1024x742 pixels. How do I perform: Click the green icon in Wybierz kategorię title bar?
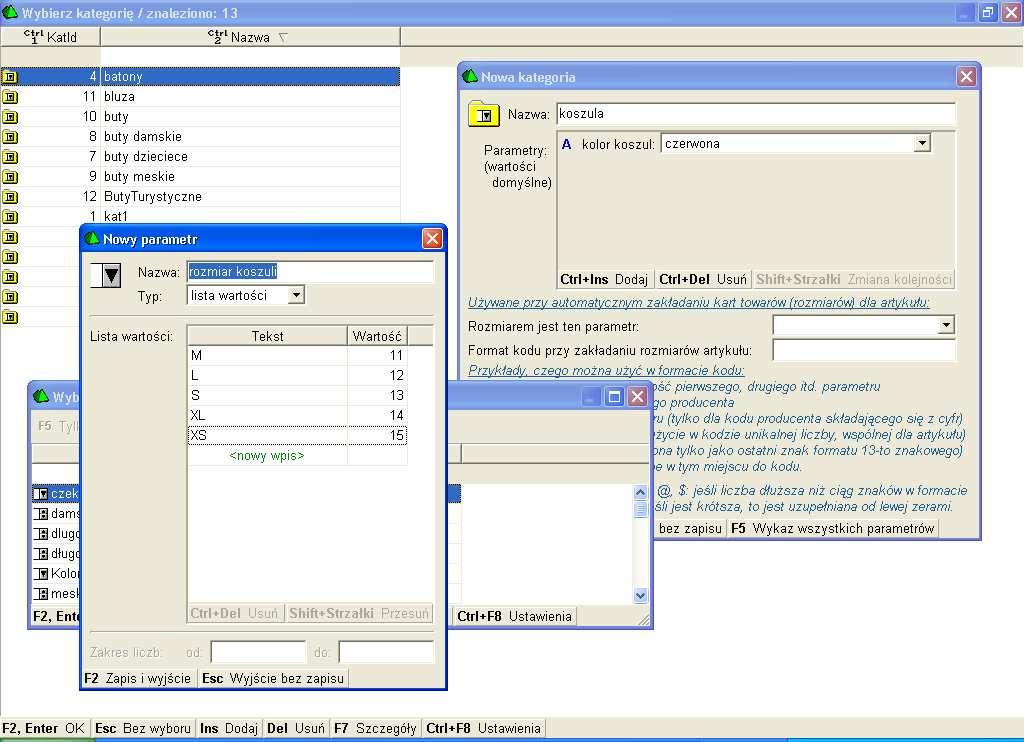(x=10, y=12)
